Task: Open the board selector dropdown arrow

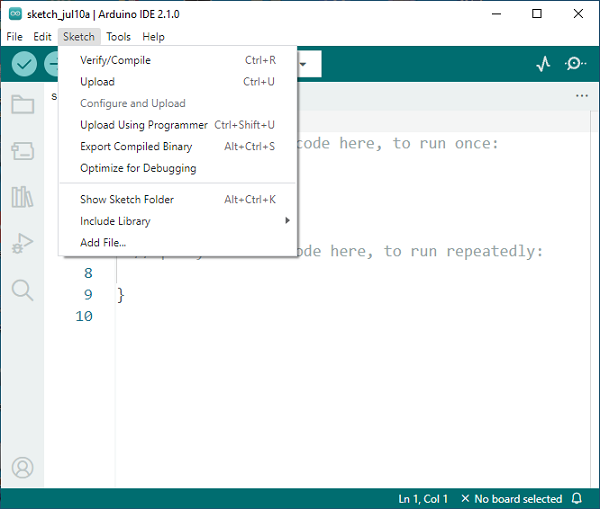Action: (x=303, y=64)
